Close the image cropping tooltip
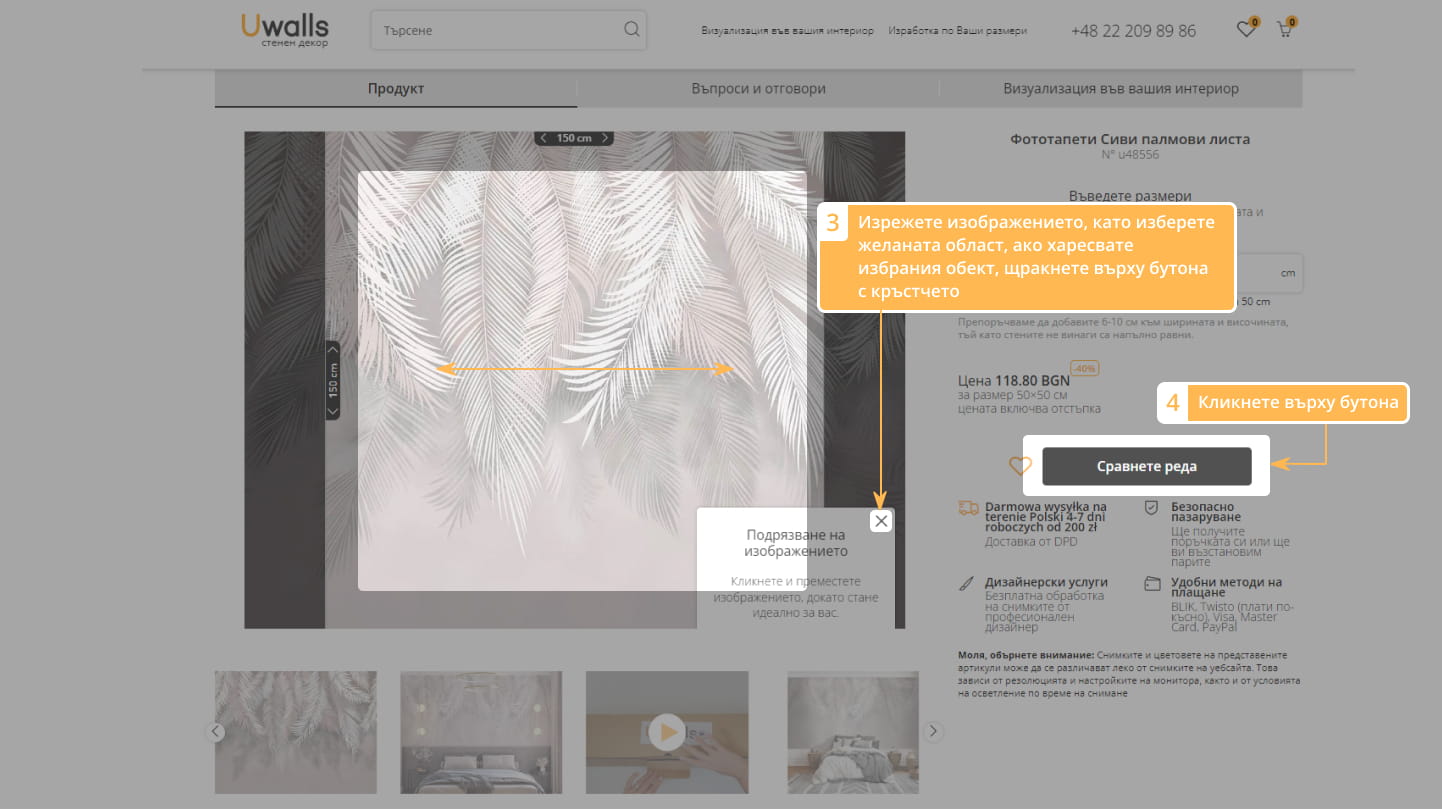The image size is (1442, 810). pyautogui.click(x=881, y=521)
